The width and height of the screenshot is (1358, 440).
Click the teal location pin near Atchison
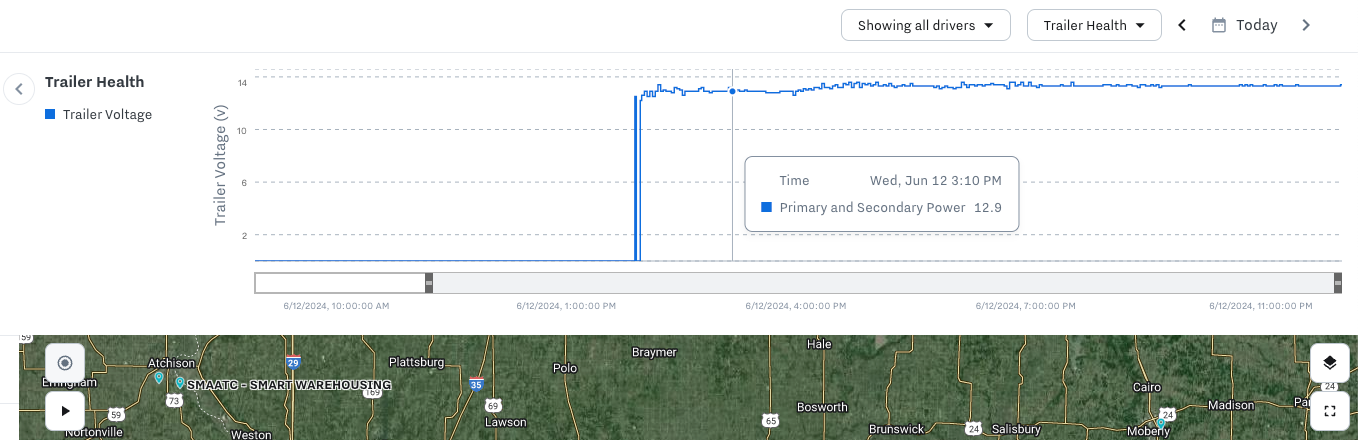159,378
